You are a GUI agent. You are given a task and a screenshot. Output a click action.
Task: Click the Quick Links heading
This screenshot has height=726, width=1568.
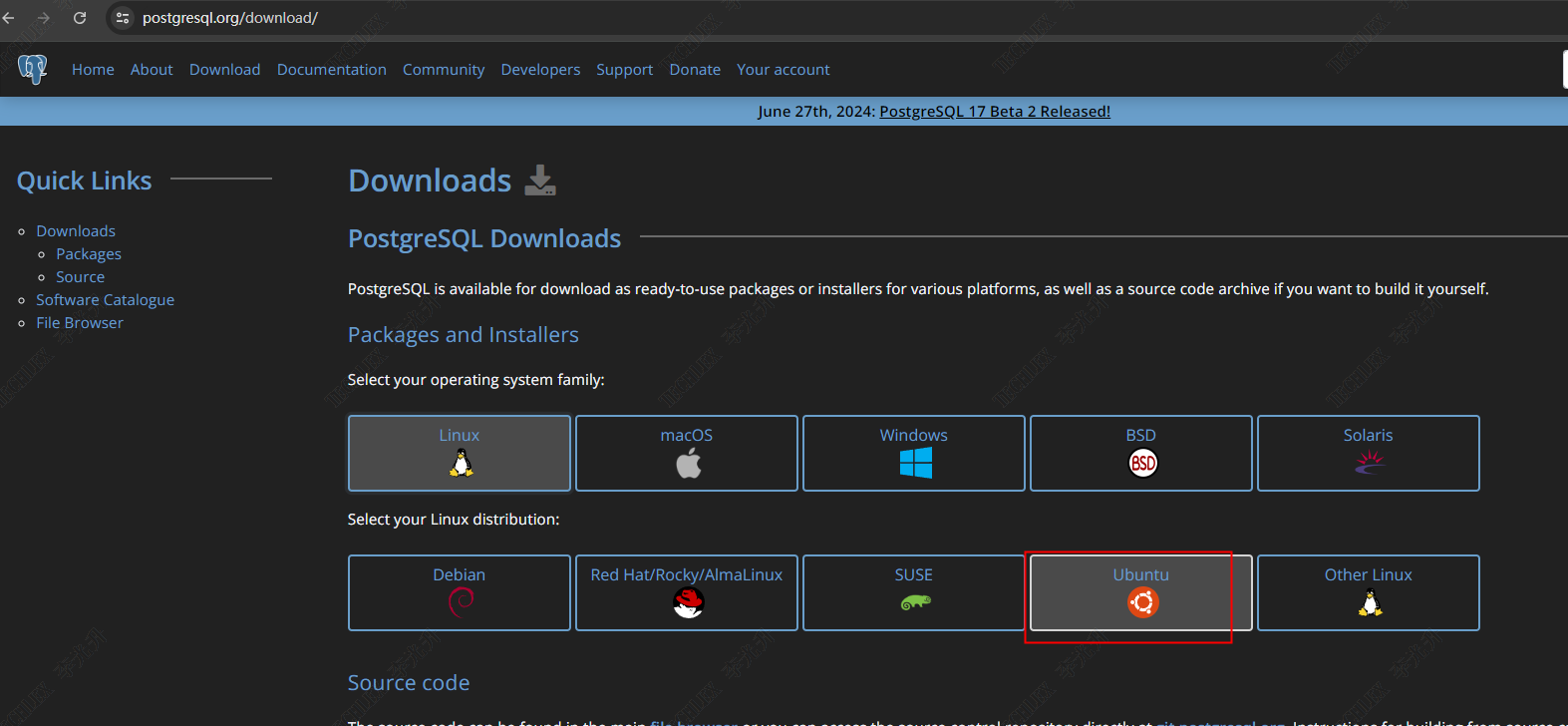[85, 181]
